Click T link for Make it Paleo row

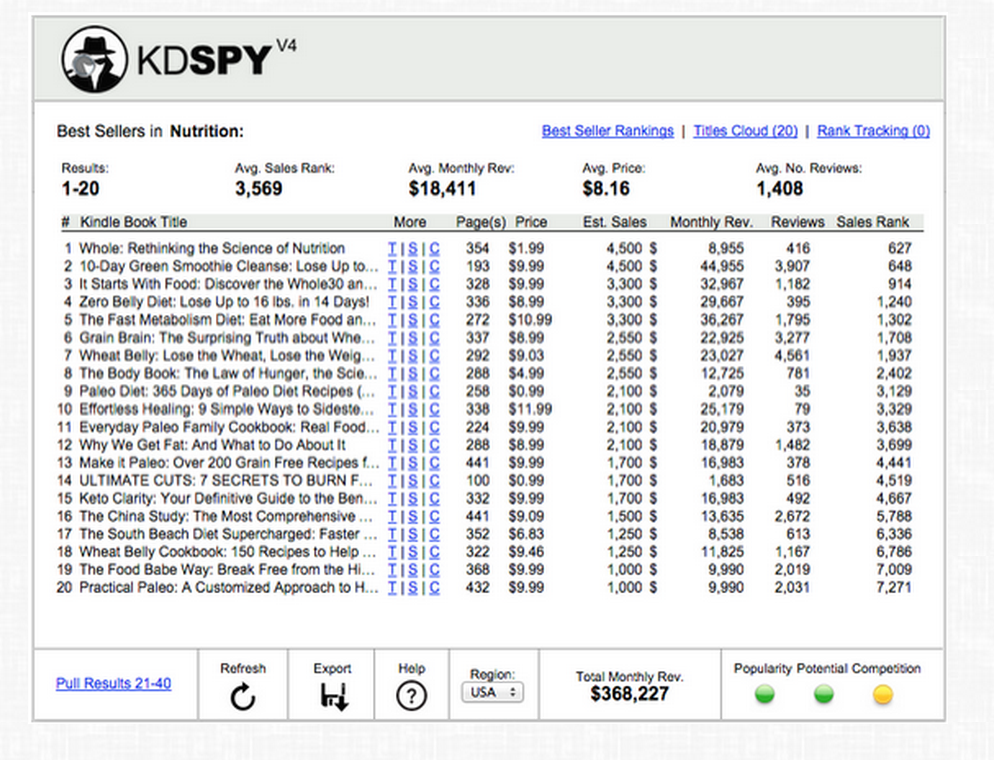pyautogui.click(x=392, y=463)
